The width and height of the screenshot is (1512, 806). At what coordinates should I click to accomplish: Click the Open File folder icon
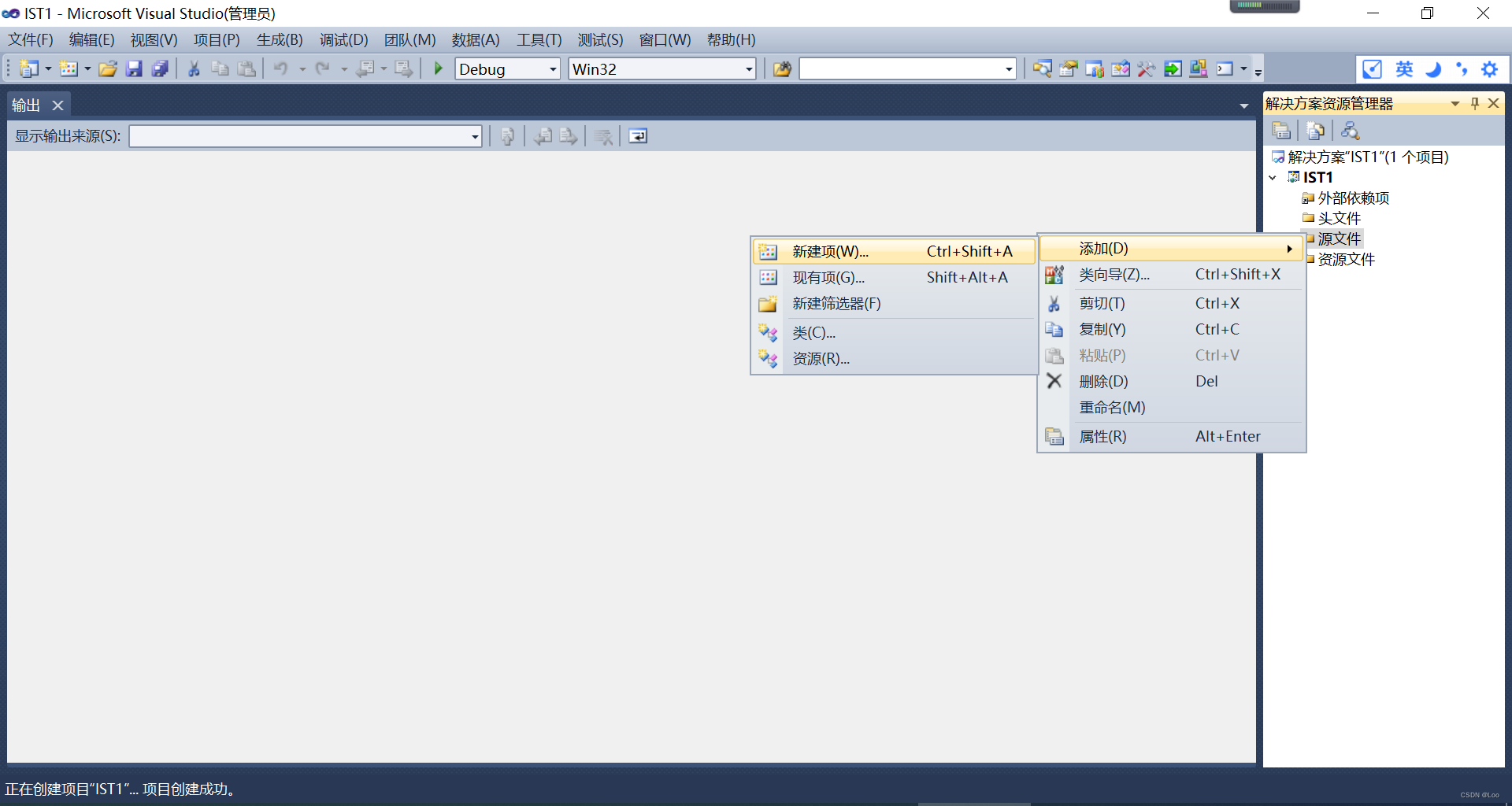pos(108,69)
